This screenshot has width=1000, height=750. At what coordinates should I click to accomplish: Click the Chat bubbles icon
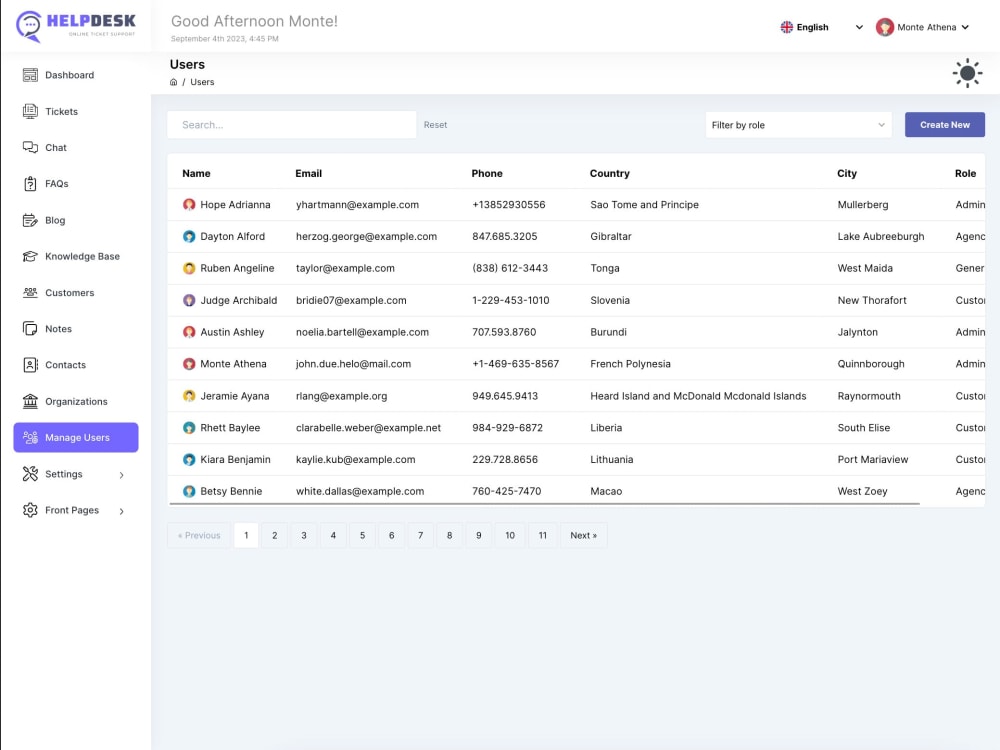(30, 147)
